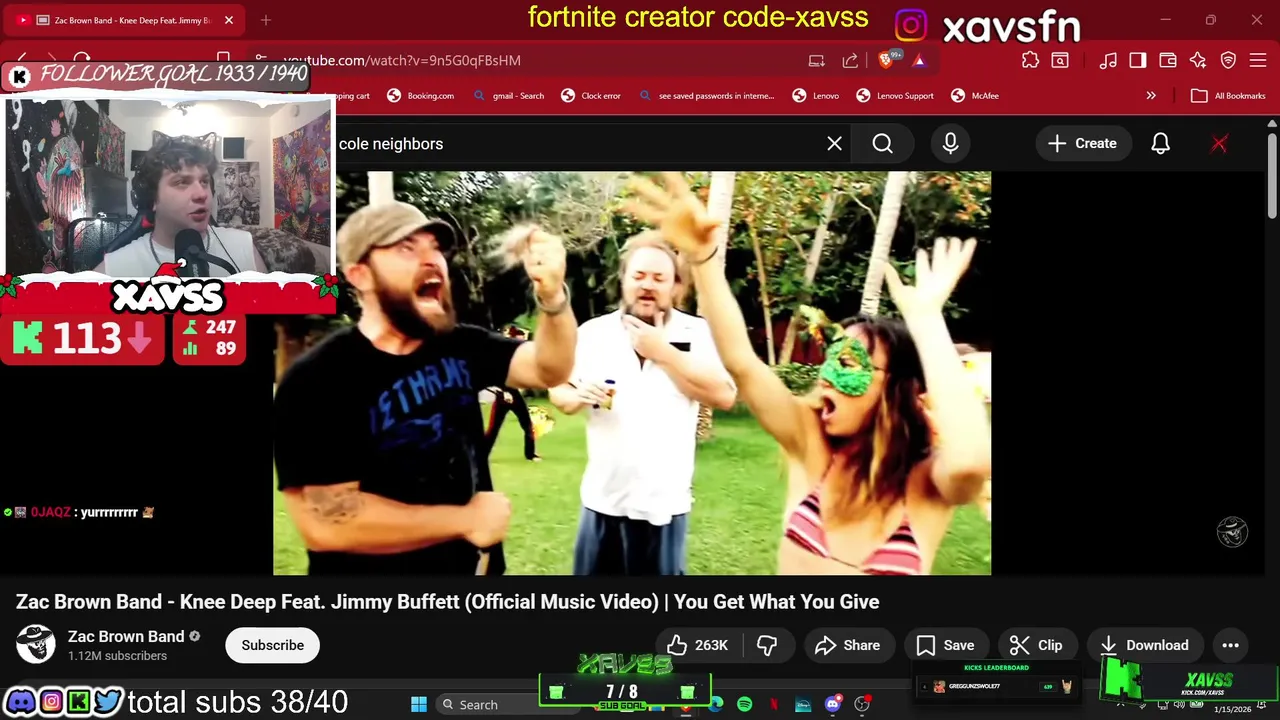Open Microsoft Edge from the taskbar
This screenshot has height=720, width=1280.
coord(716,705)
